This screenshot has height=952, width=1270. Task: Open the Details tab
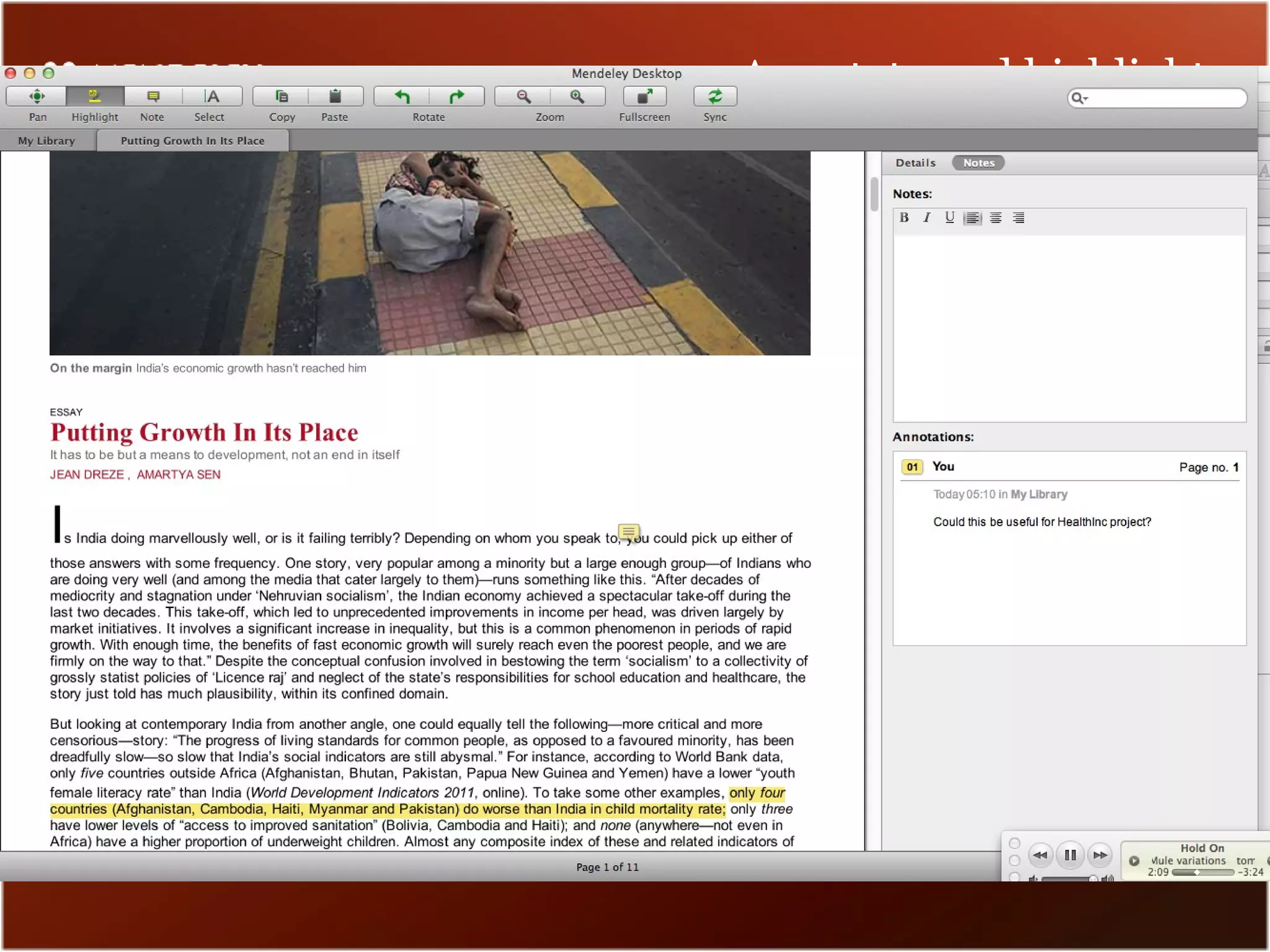click(915, 163)
